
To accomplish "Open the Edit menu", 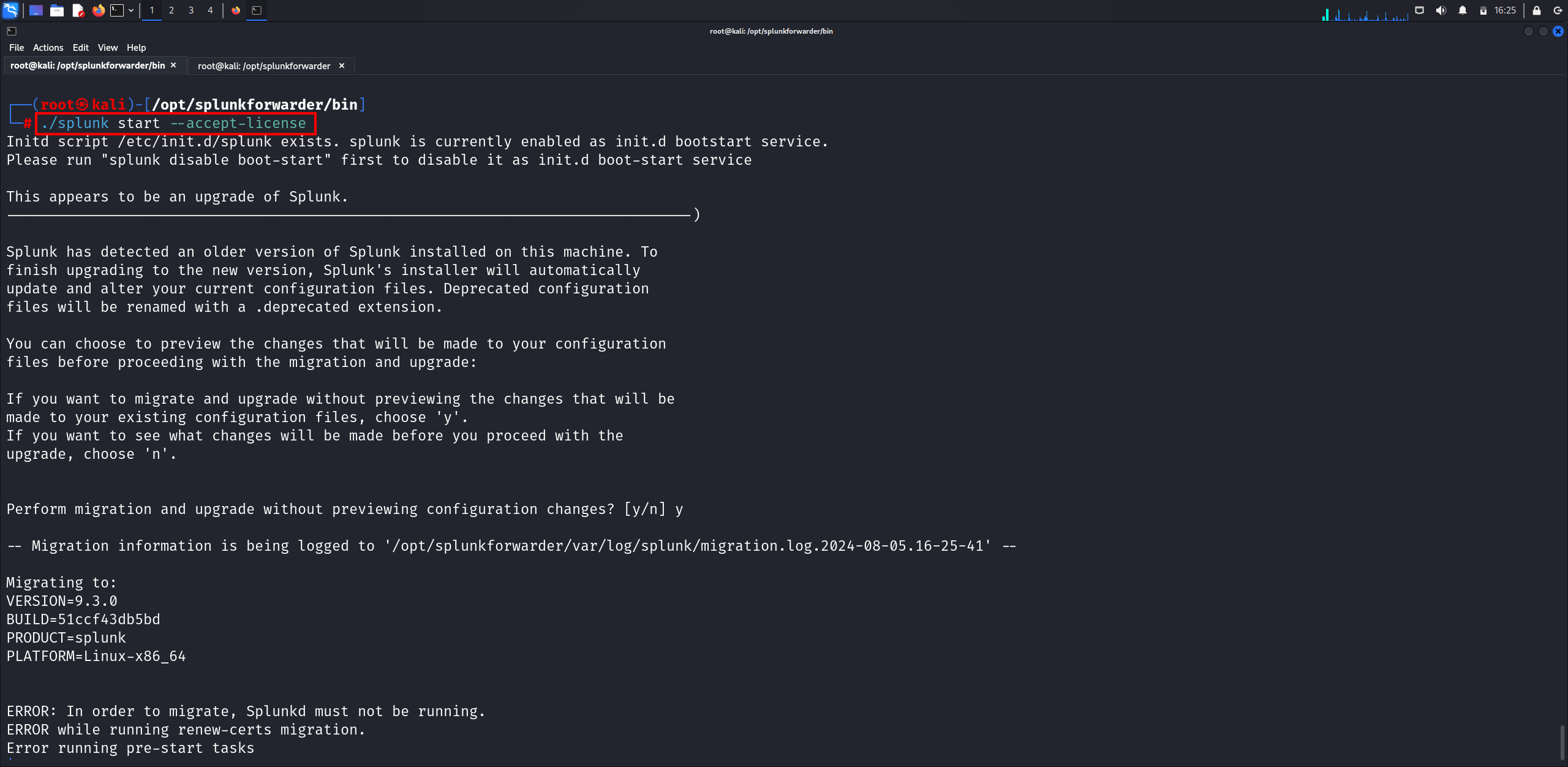I will [x=80, y=48].
